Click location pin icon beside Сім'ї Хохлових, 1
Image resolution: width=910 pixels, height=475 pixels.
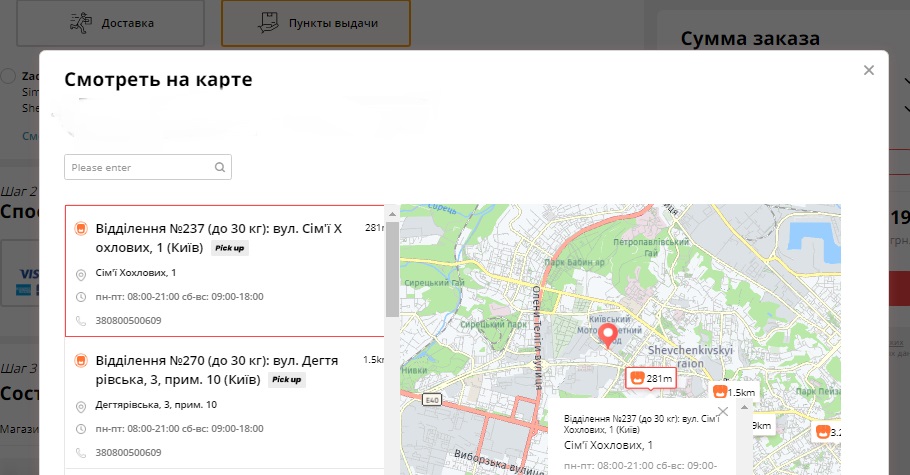(x=81, y=274)
